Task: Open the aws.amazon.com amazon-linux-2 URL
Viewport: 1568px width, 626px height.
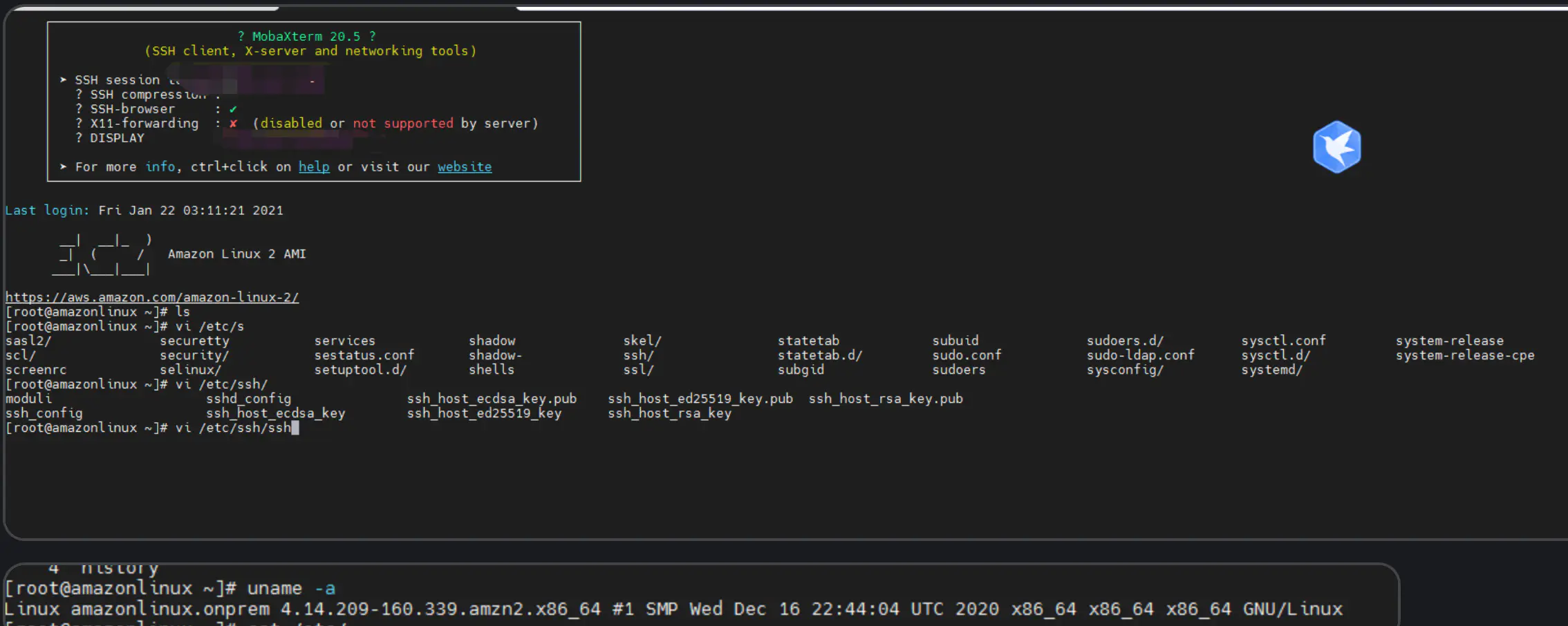Action: [152, 298]
